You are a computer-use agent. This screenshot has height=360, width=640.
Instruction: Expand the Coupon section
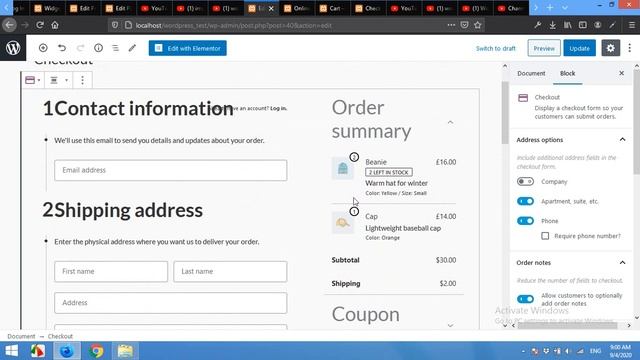pyautogui.click(x=450, y=325)
